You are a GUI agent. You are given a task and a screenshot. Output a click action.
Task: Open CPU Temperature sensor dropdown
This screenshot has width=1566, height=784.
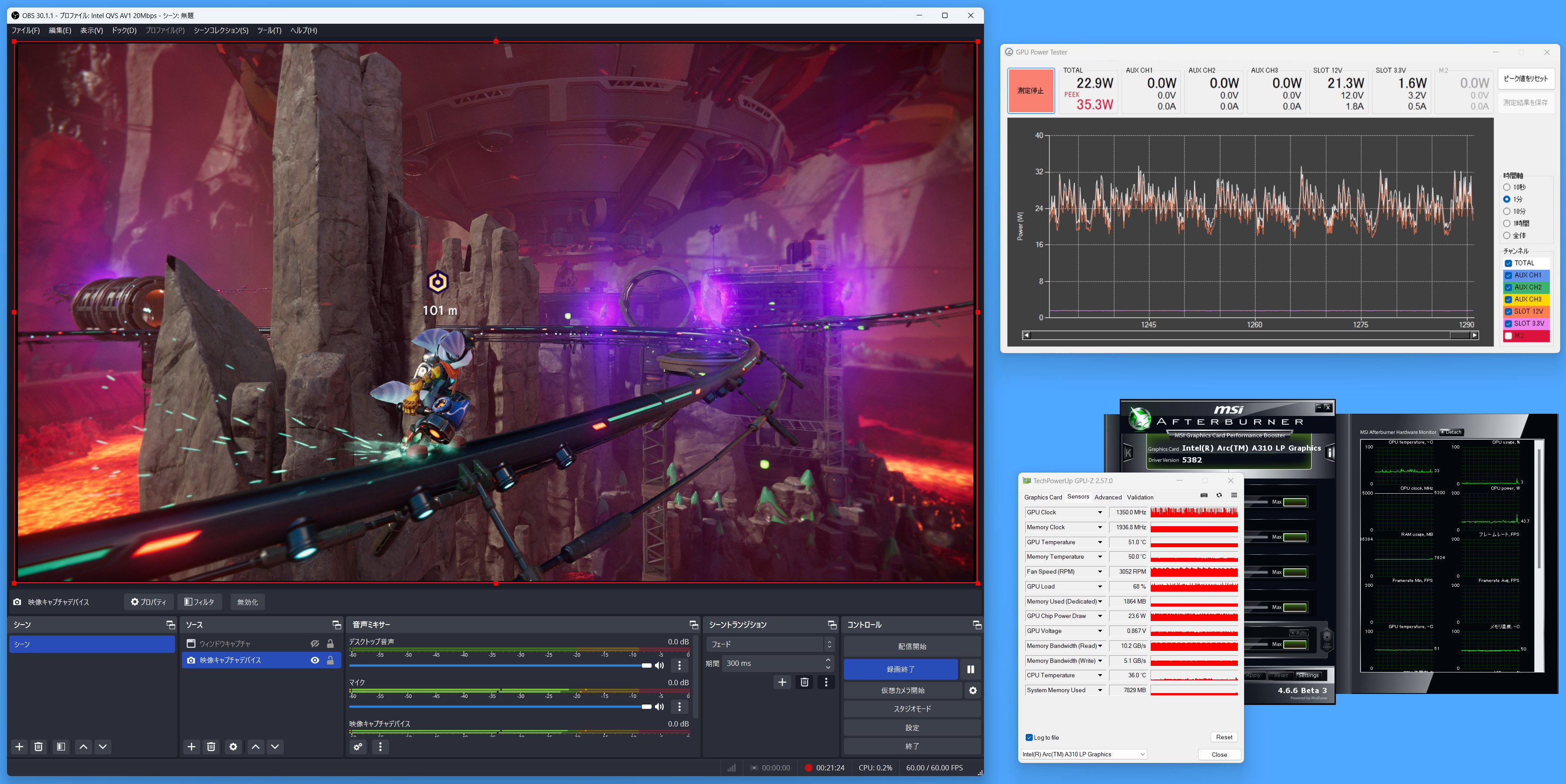coord(1100,675)
